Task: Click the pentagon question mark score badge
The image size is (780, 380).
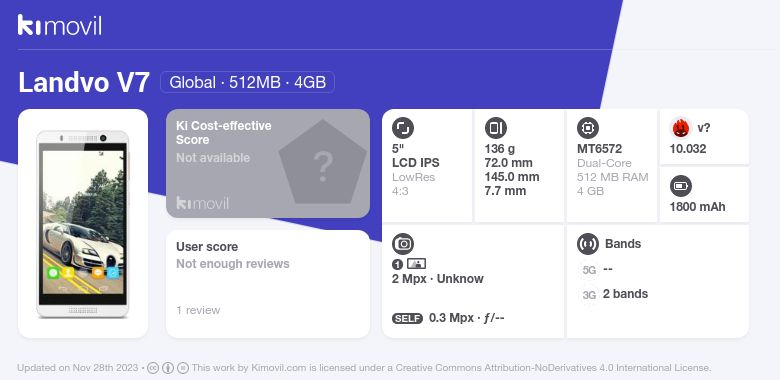Action: tap(322, 162)
